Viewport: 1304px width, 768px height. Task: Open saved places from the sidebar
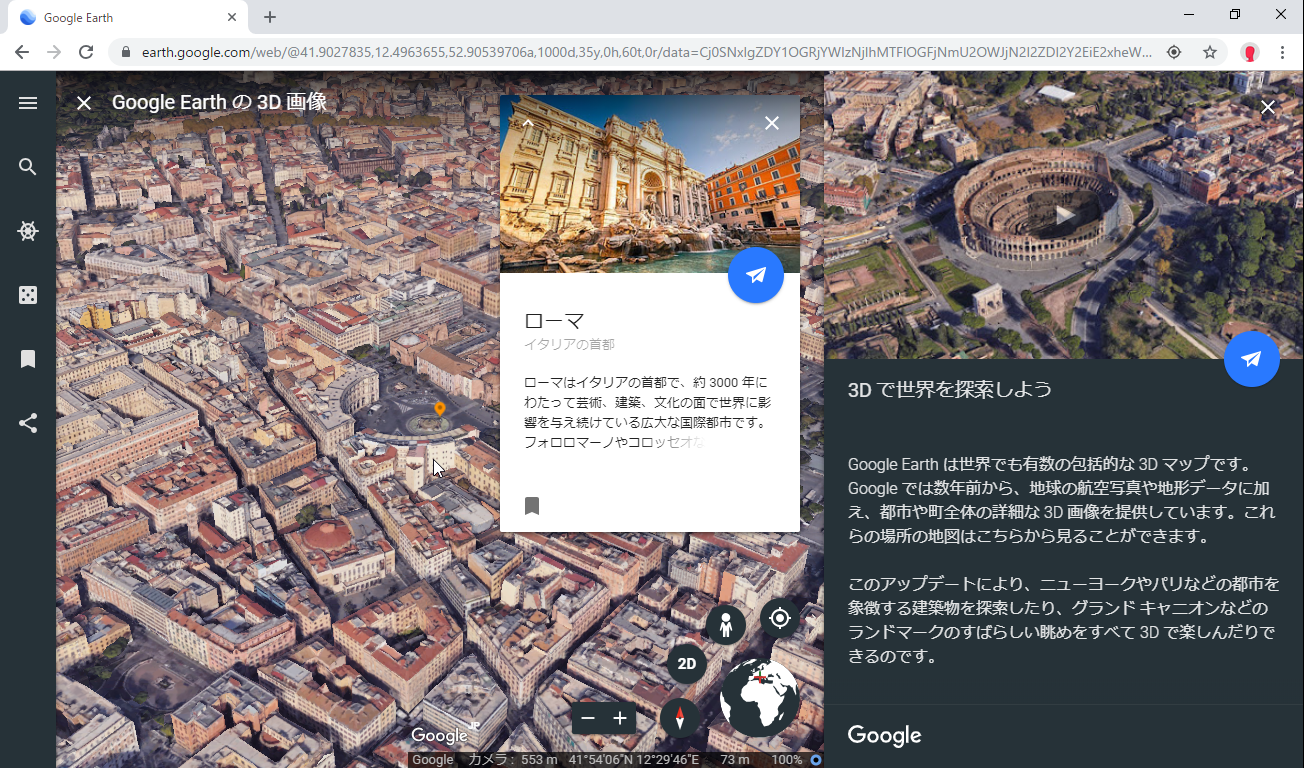[27, 358]
